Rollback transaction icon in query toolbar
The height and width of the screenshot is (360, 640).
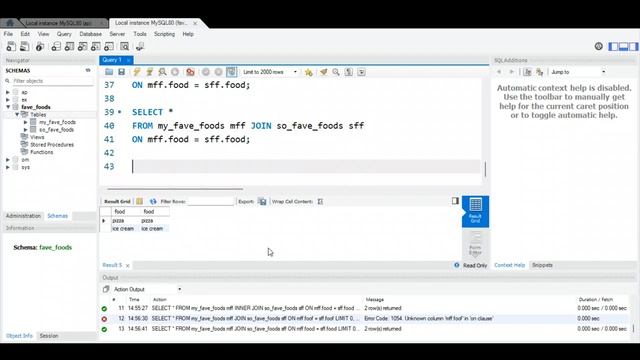(218, 72)
